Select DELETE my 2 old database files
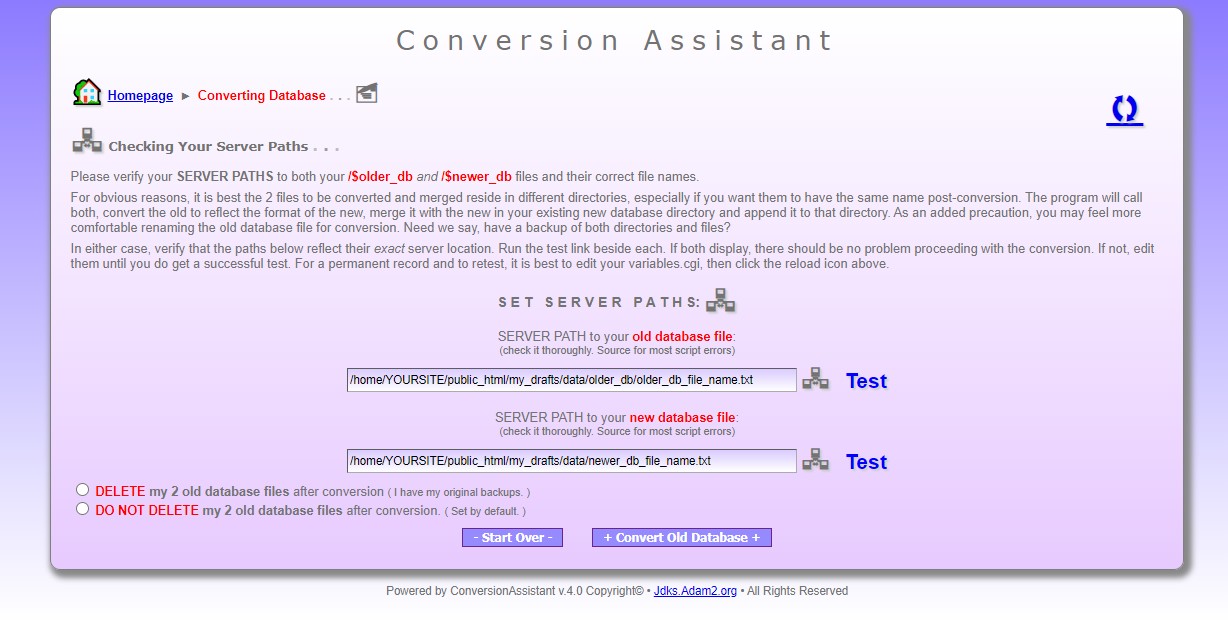The image size is (1228, 620). tap(83, 489)
